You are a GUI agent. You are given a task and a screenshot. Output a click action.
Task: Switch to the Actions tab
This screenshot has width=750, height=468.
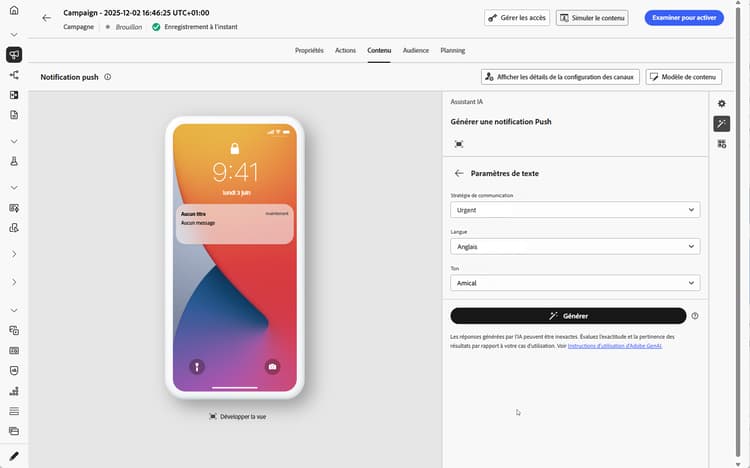pyautogui.click(x=345, y=50)
